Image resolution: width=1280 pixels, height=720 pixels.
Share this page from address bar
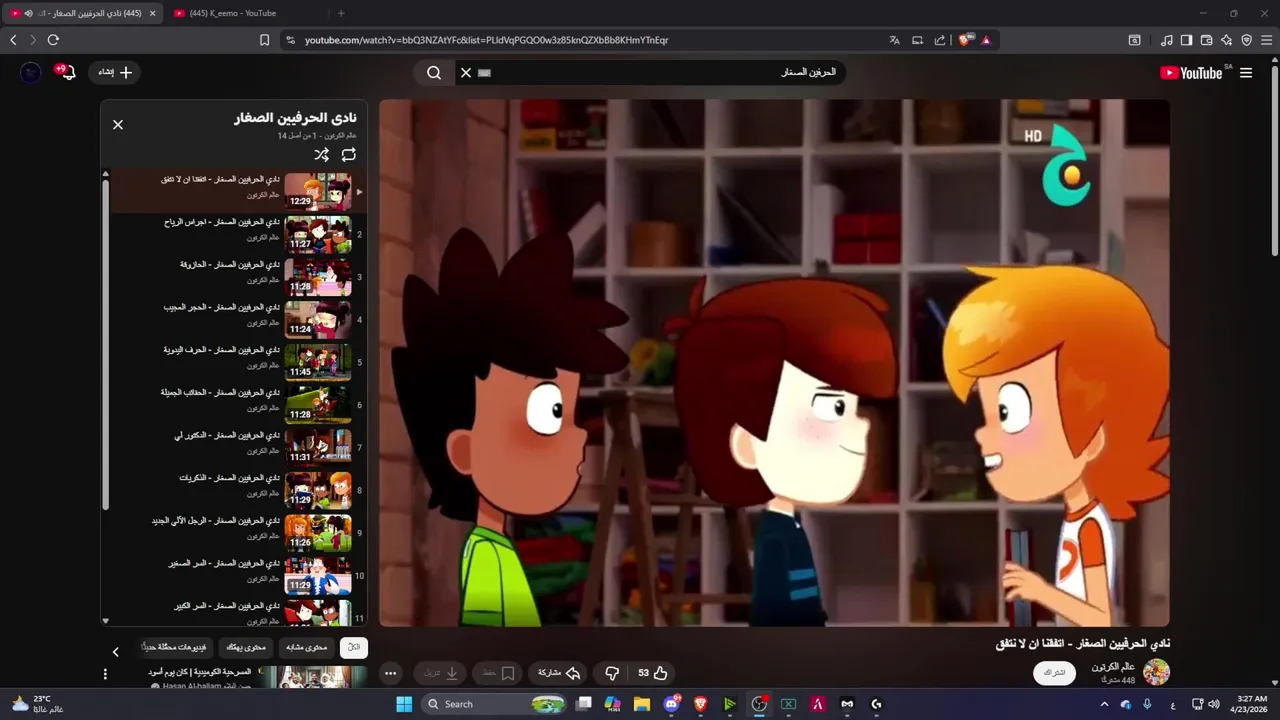coord(940,40)
